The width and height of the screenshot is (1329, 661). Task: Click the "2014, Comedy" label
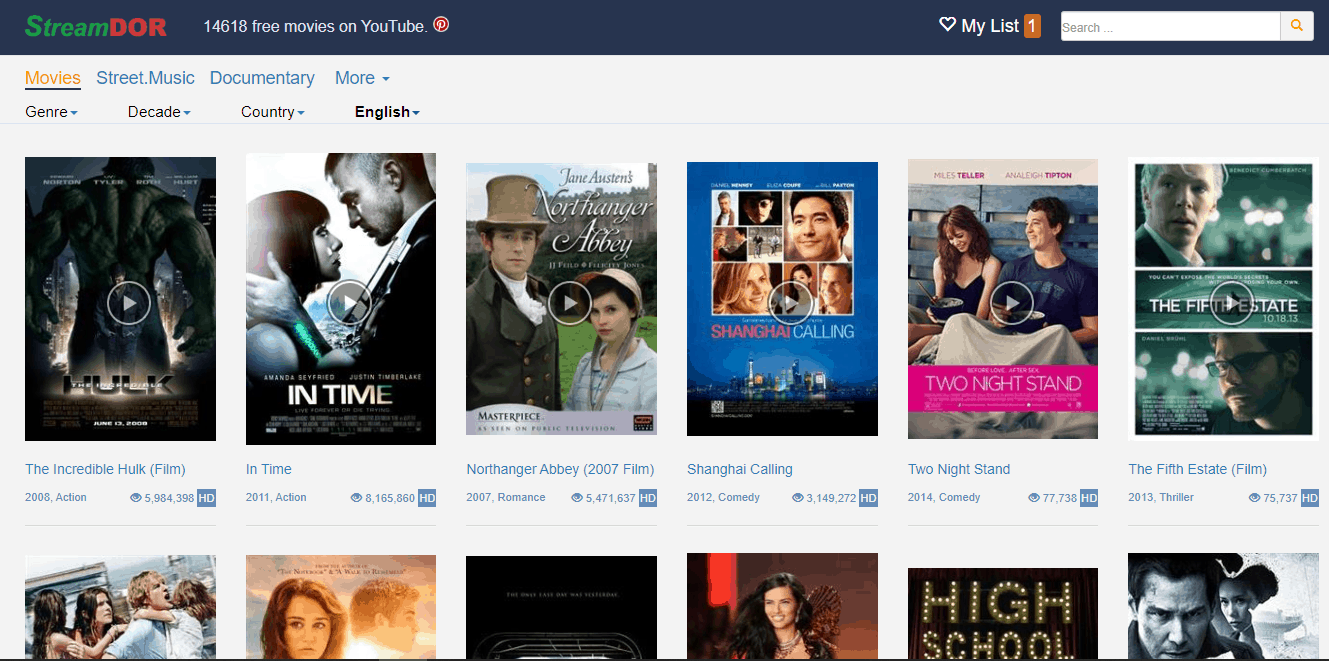(944, 497)
